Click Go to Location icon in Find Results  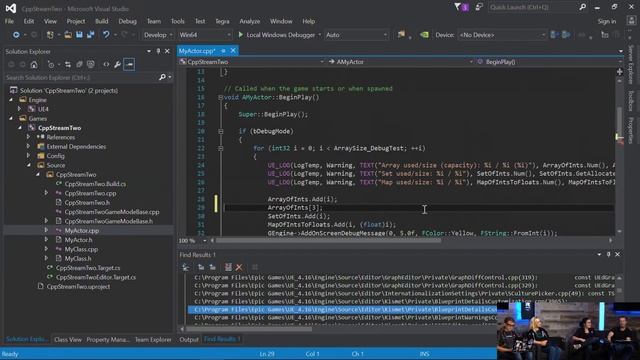coord(185,267)
